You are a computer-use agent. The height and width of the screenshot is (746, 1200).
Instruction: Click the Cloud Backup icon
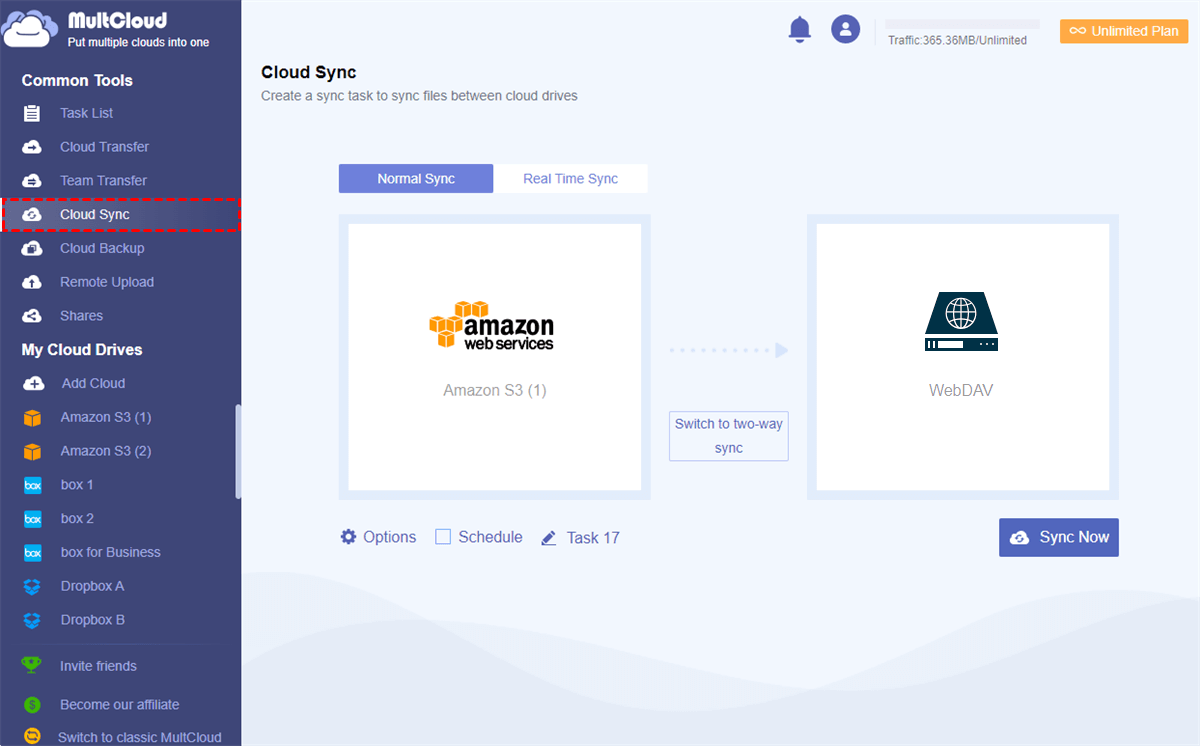(x=32, y=248)
